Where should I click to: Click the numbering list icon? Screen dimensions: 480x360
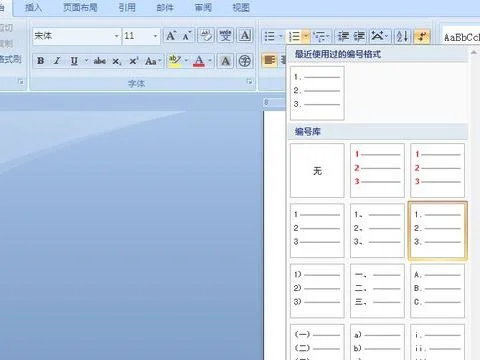click(294, 36)
